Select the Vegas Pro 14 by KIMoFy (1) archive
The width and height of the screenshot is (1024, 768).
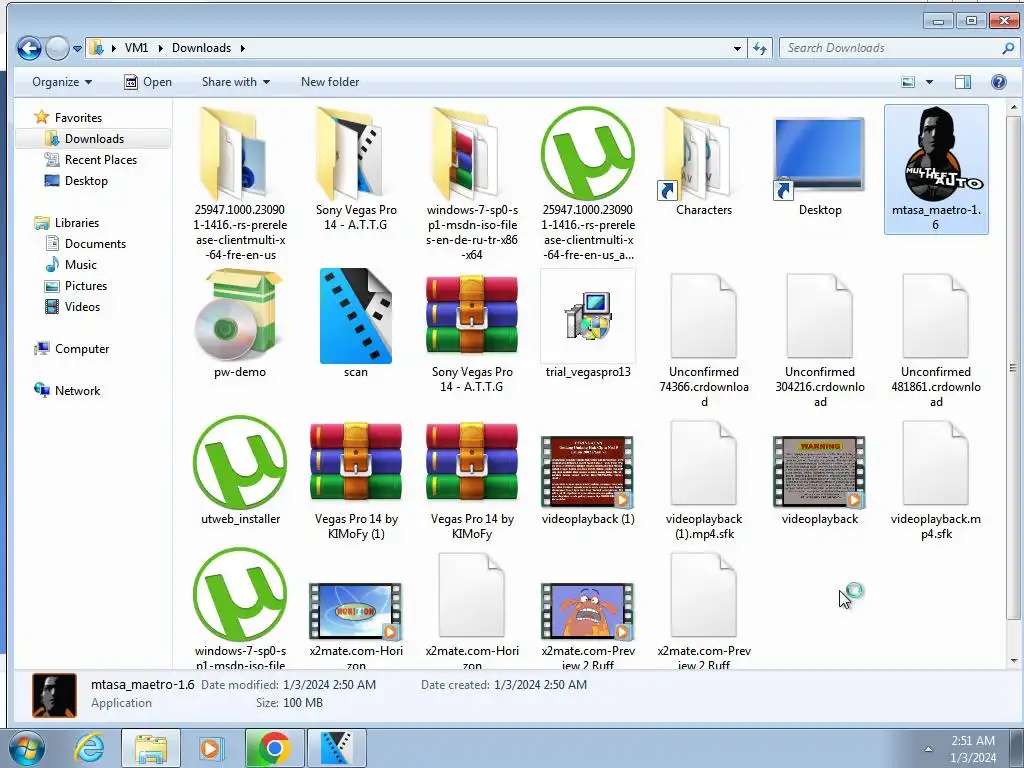click(356, 462)
